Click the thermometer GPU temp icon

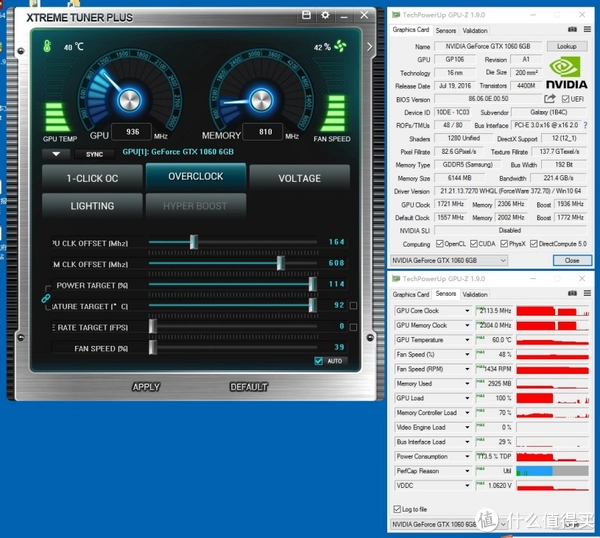coord(47,46)
